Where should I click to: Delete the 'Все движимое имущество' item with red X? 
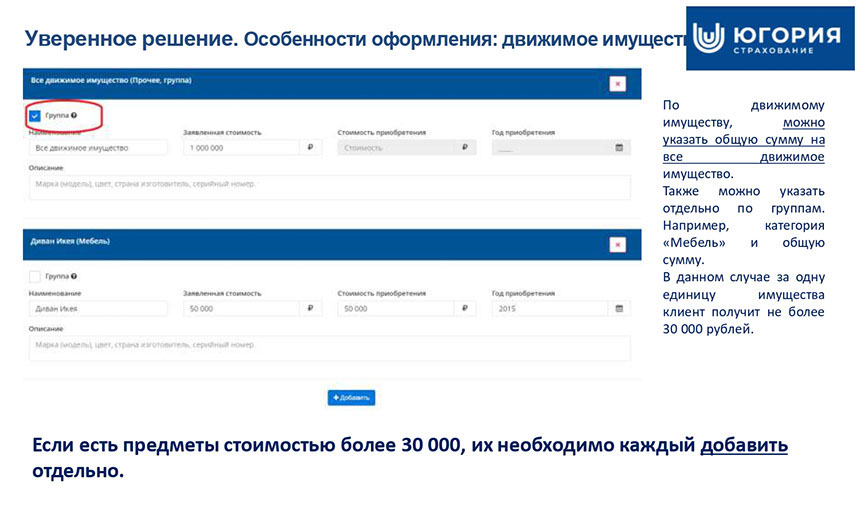tap(618, 84)
